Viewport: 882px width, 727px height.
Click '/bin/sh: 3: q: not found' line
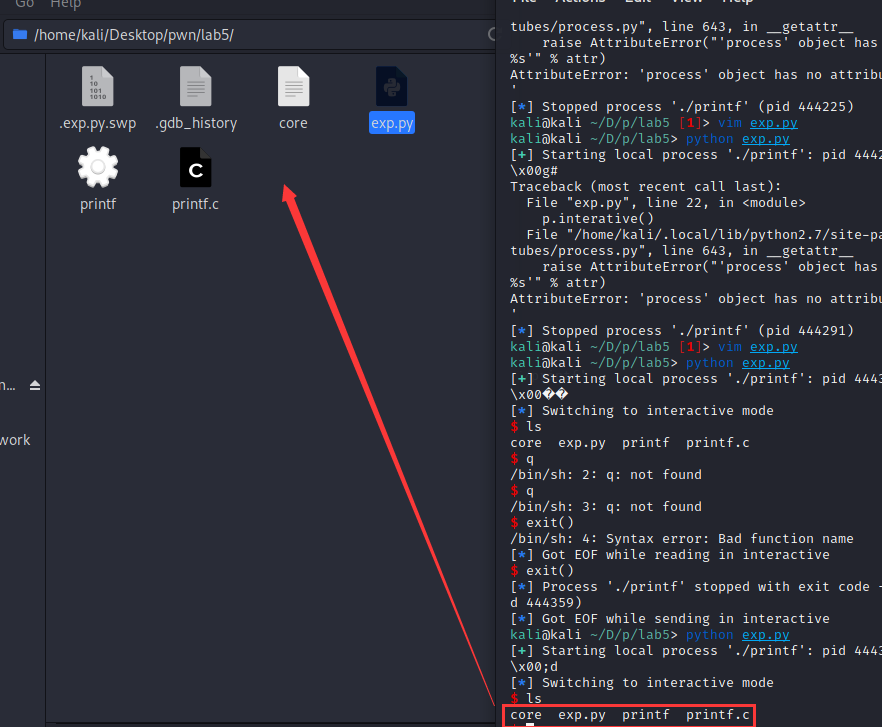click(606, 506)
